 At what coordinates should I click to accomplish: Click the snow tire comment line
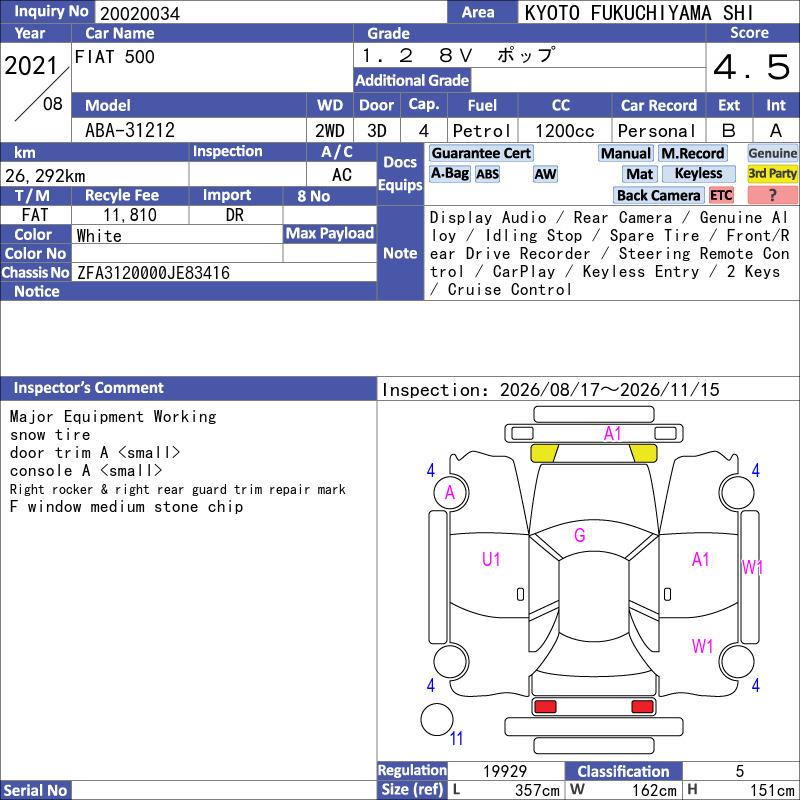(50, 435)
